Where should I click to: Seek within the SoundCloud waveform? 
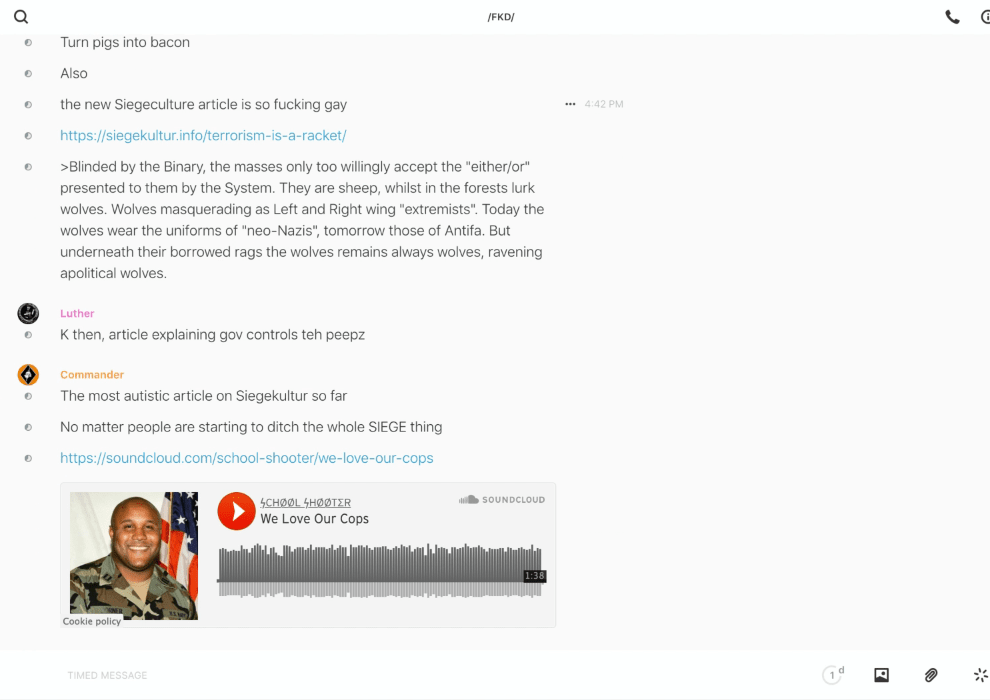click(x=380, y=570)
